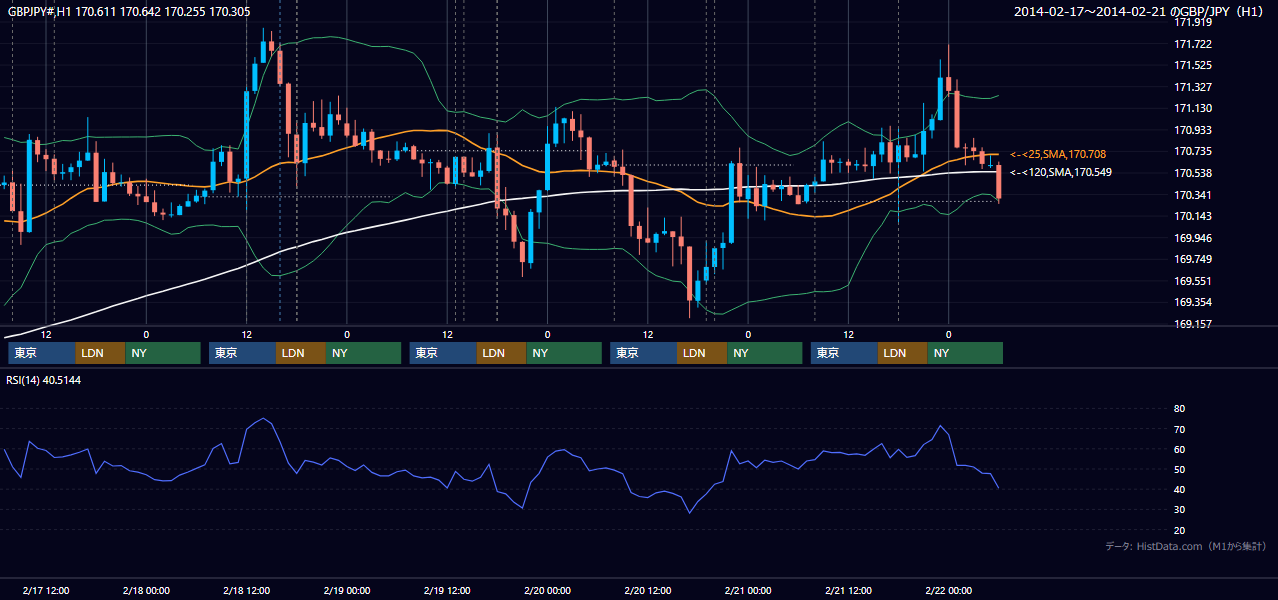The height and width of the screenshot is (600, 1278).
Task: Click RSI scale level 20
Action: (1180, 530)
